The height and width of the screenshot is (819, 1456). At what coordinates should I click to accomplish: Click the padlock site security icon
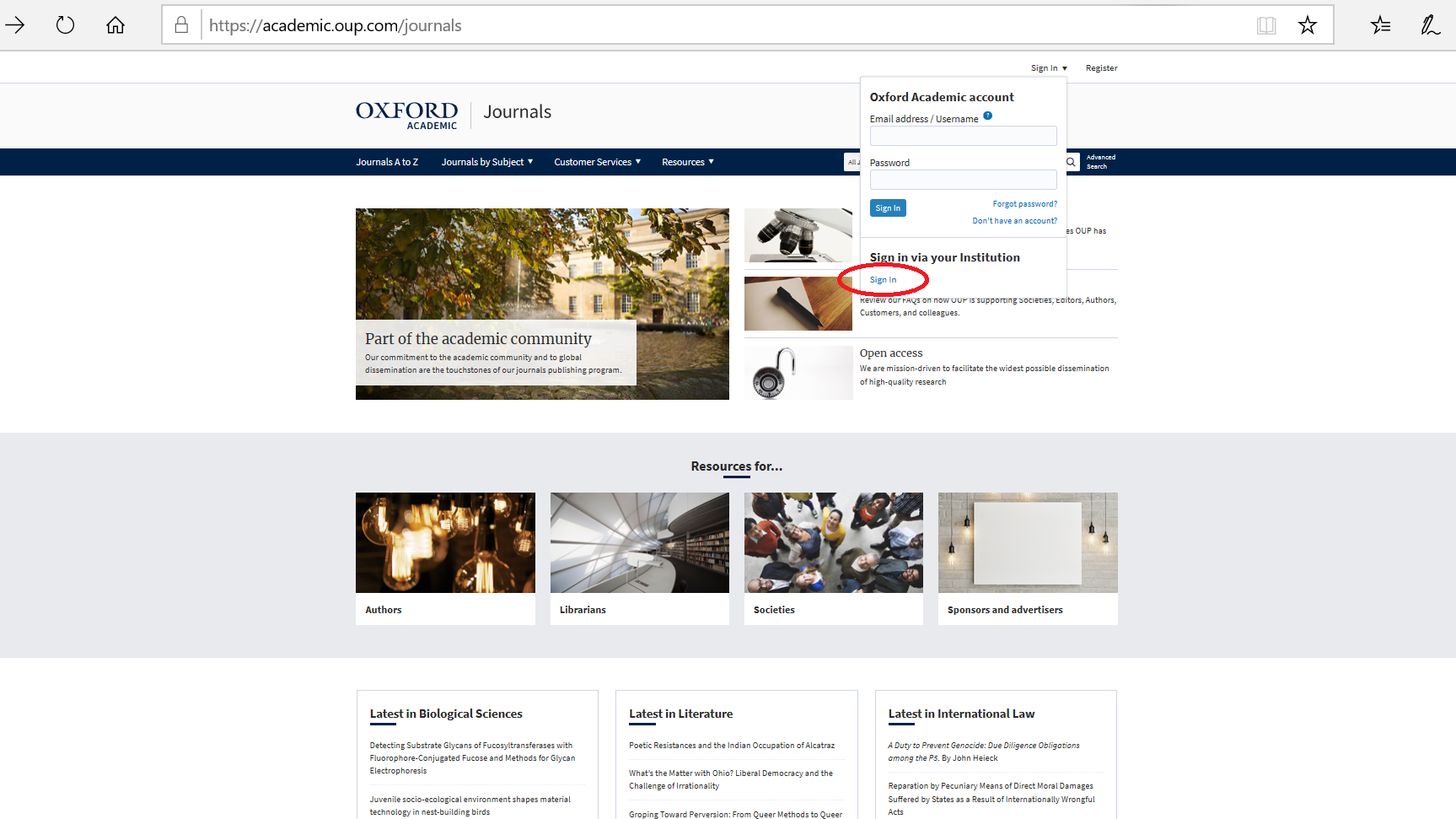[181, 25]
